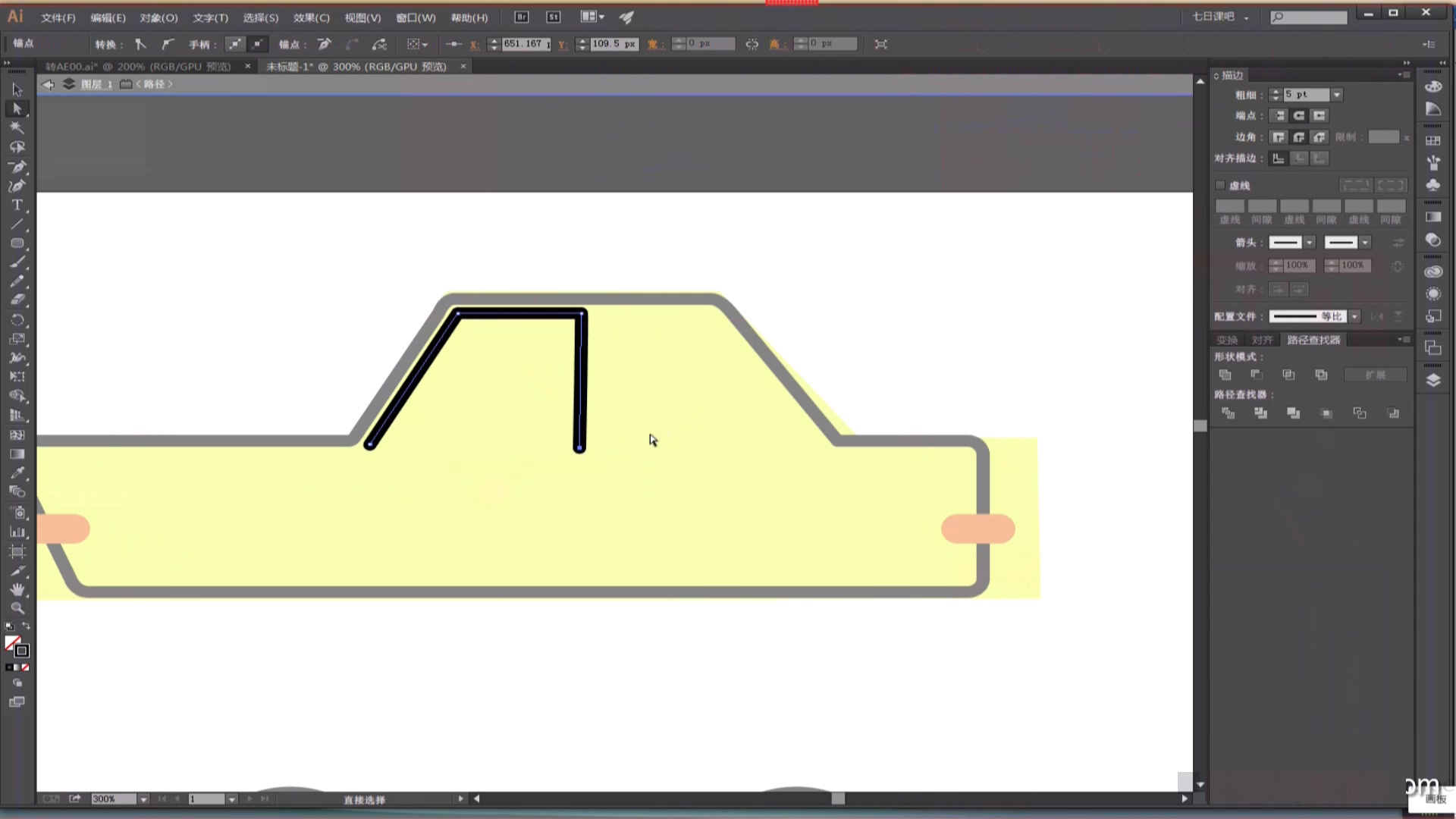Screen dimensions: 1456x819
Task: Select the Type tool
Action: pos(17,205)
